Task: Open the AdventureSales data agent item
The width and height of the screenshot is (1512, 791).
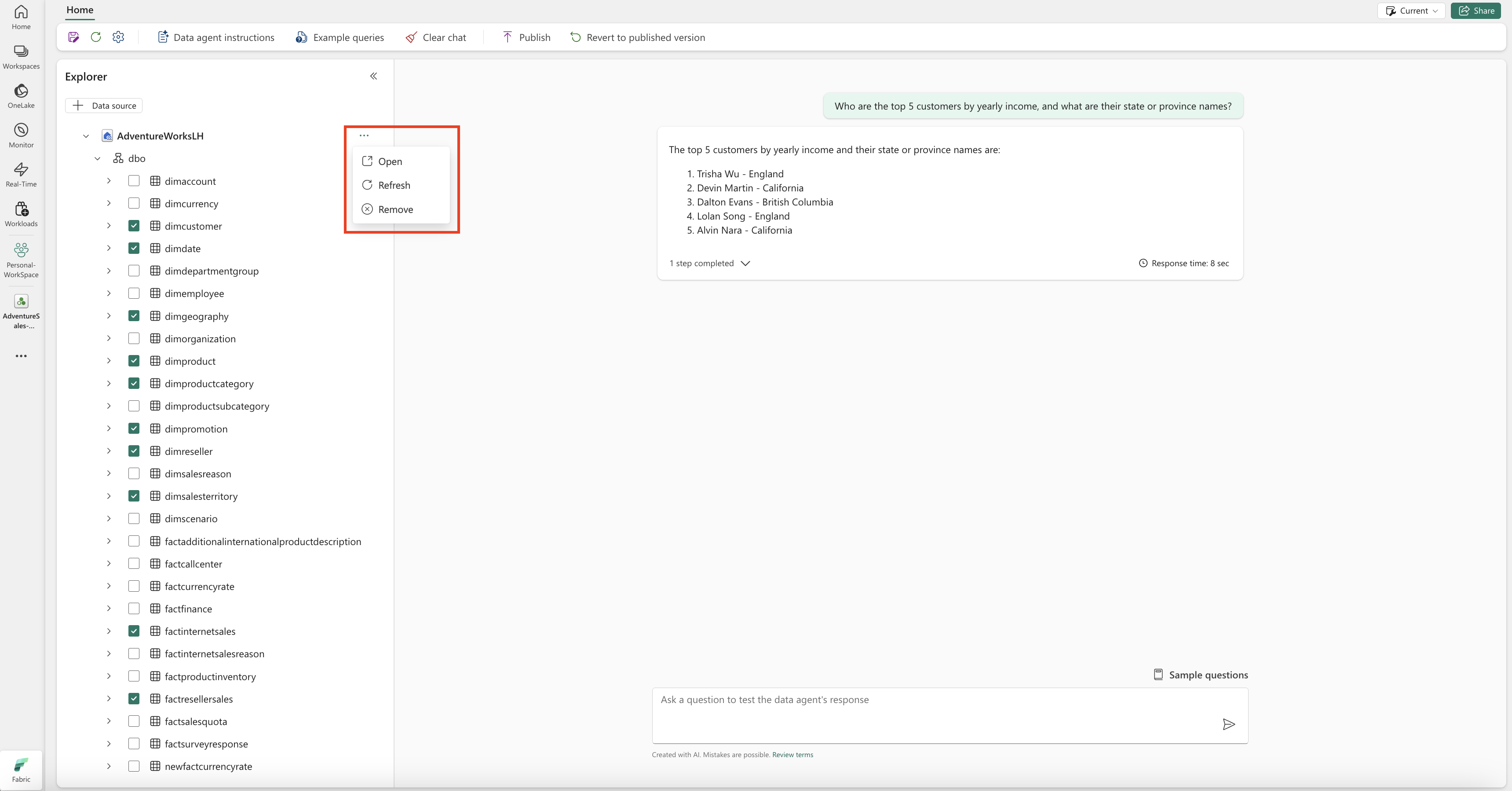Action: click(x=21, y=311)
